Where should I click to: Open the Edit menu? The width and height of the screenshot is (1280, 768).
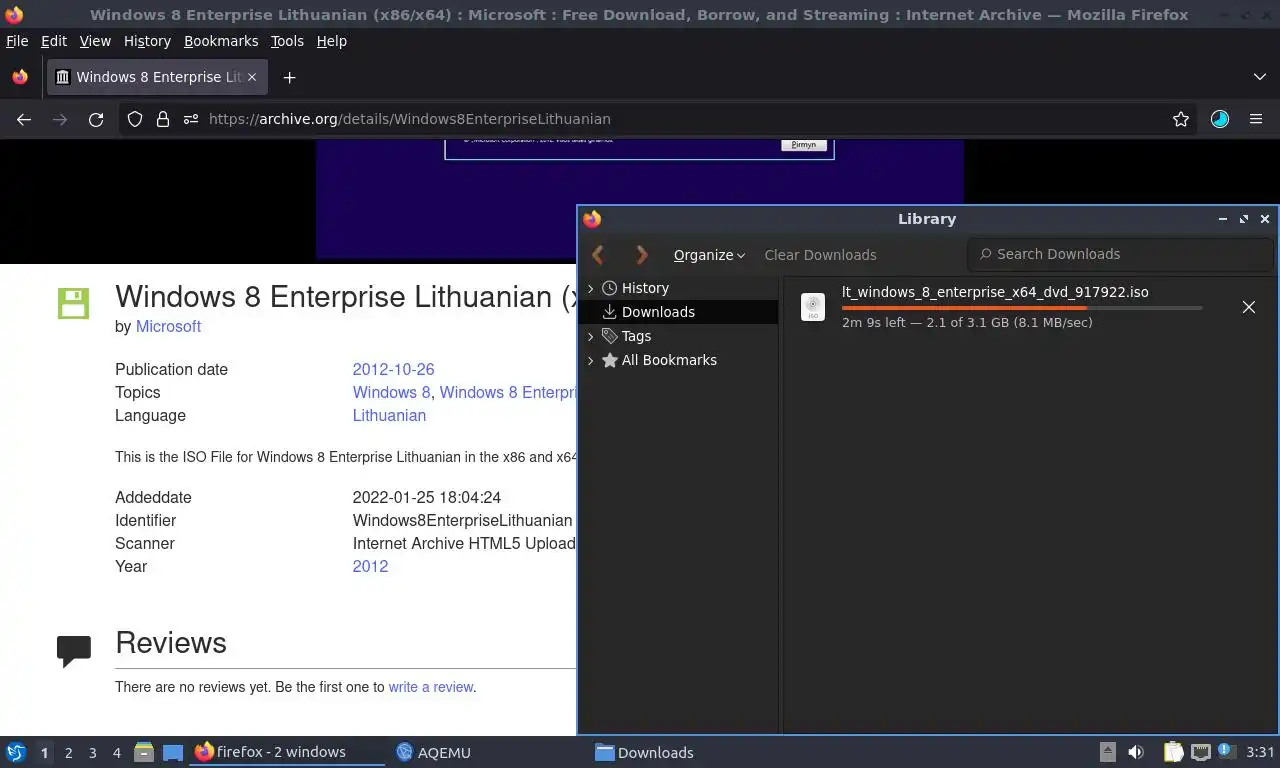pos(54,41)
